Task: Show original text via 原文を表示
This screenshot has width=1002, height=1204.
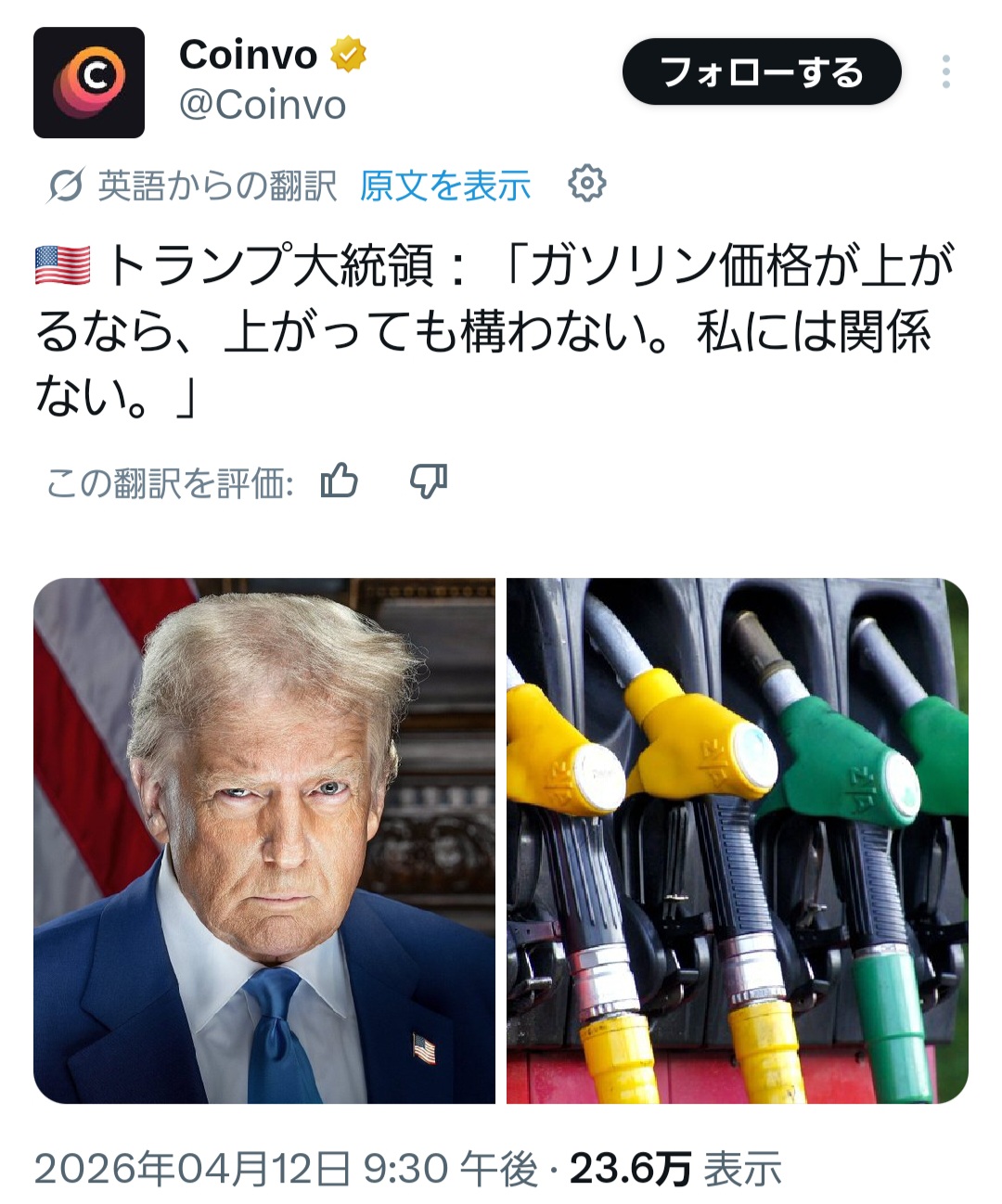Action: click(x=445, y=186)
